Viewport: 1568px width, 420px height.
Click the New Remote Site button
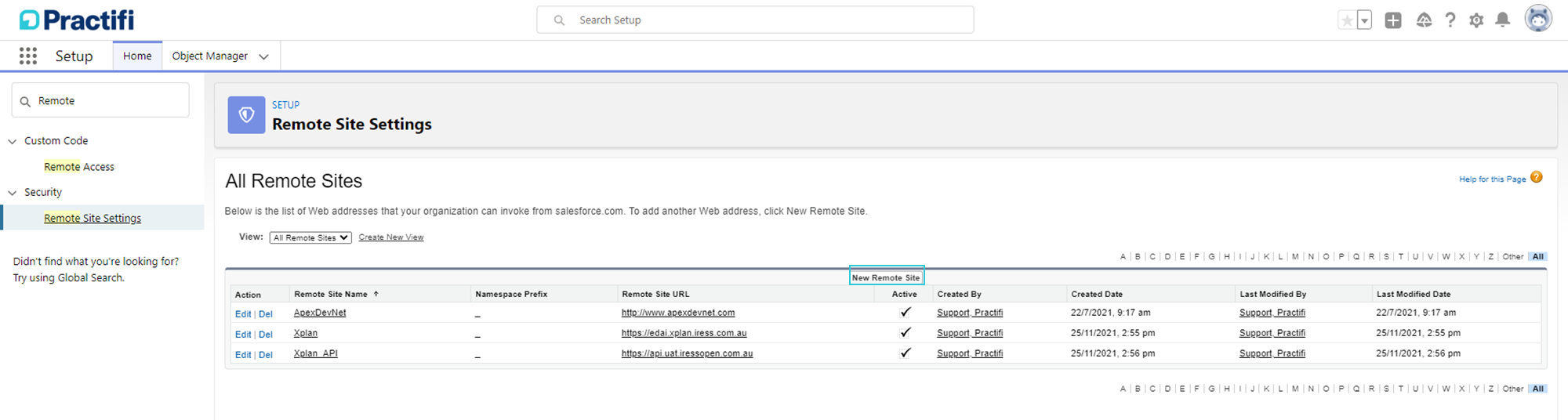coord(886,277)
